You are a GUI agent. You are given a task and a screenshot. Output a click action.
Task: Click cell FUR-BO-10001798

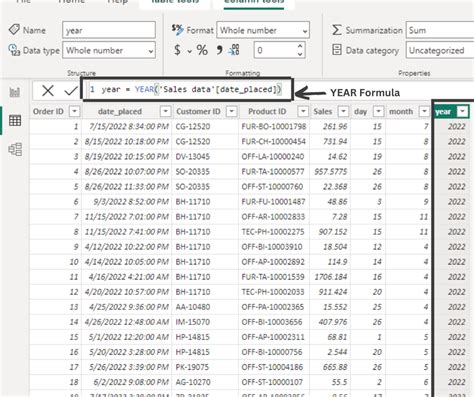pos(274,127)
